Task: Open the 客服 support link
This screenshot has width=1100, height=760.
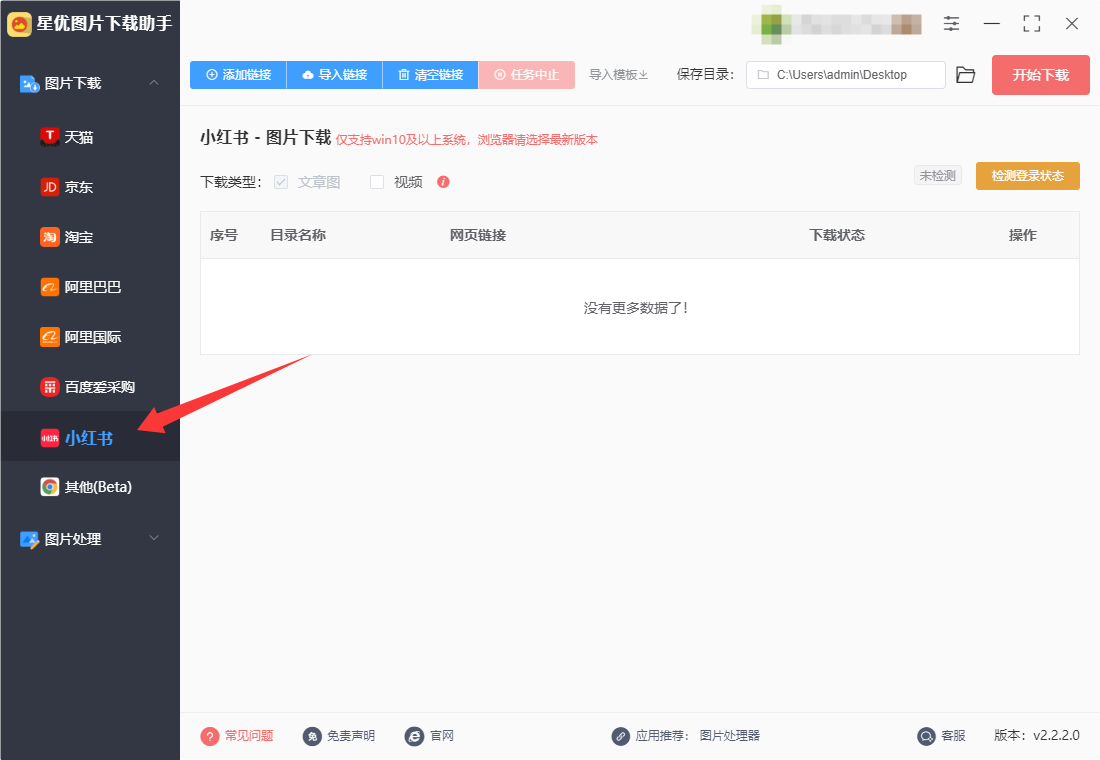Action: (x=953, y=735)
